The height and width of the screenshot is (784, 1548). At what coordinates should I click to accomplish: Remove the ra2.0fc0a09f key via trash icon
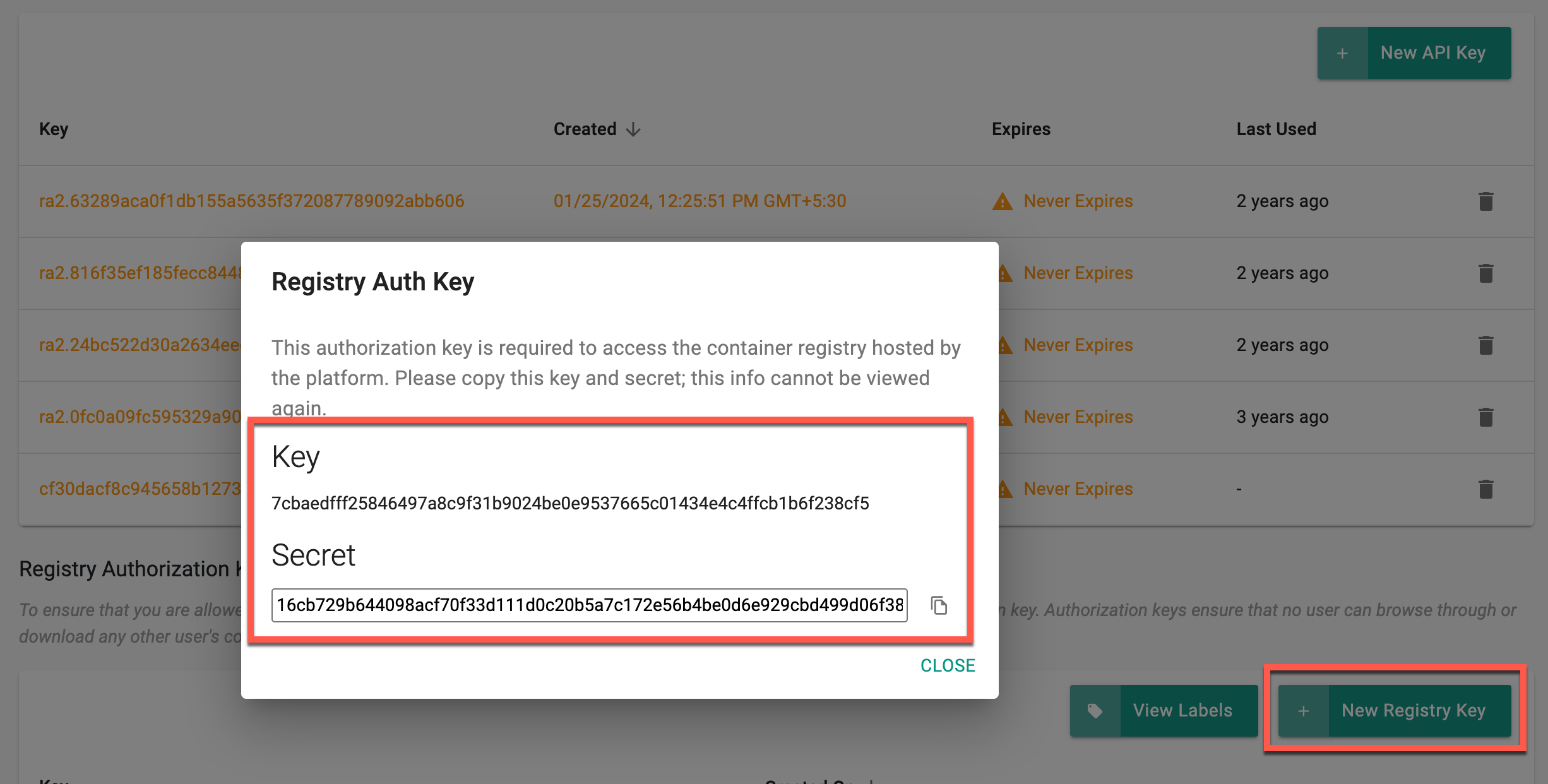tap(1485, 417)
